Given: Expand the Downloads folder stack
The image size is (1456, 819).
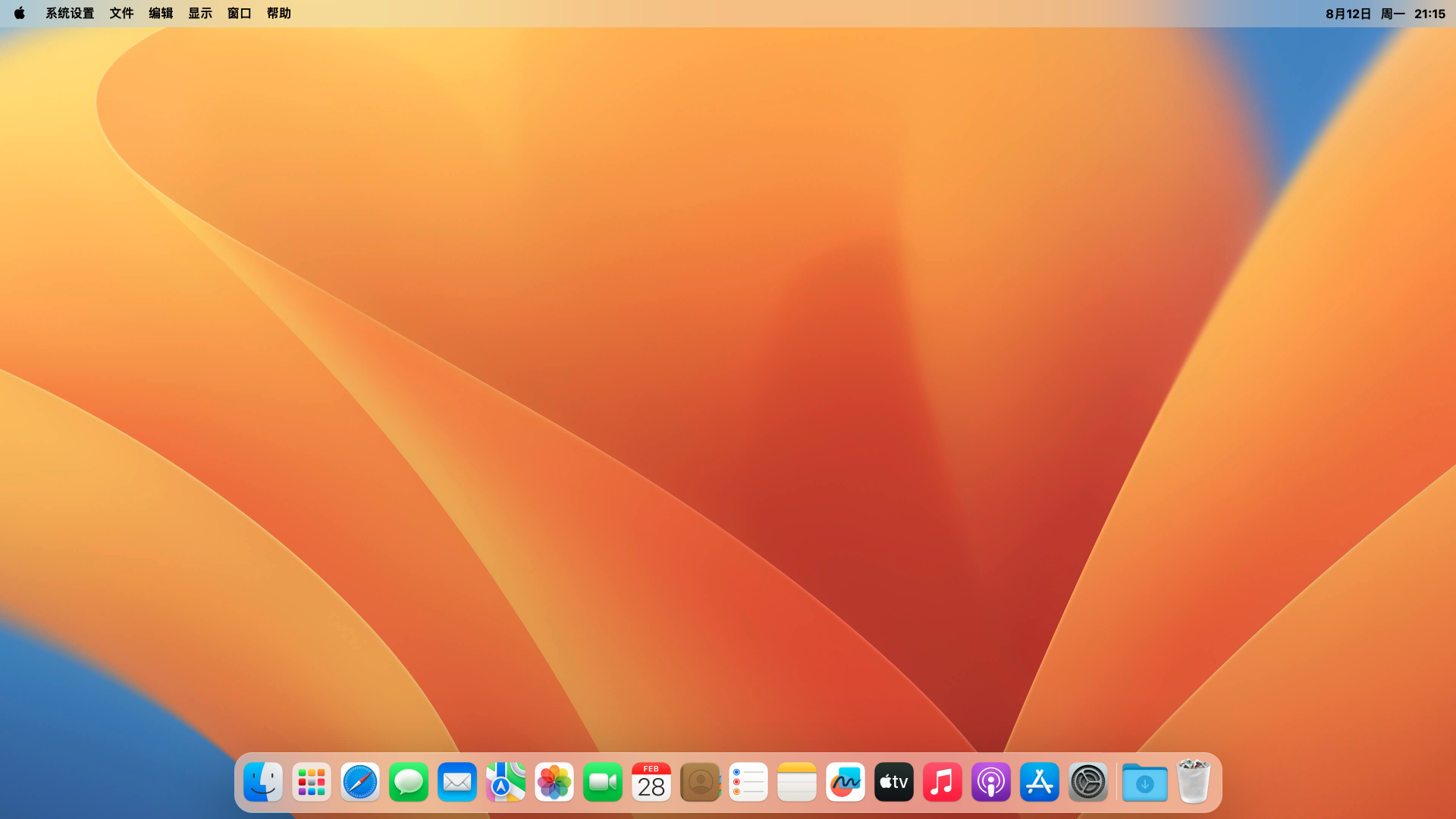Looking at the screenshot, I should pyautogui.click(x=1144, y=782).
